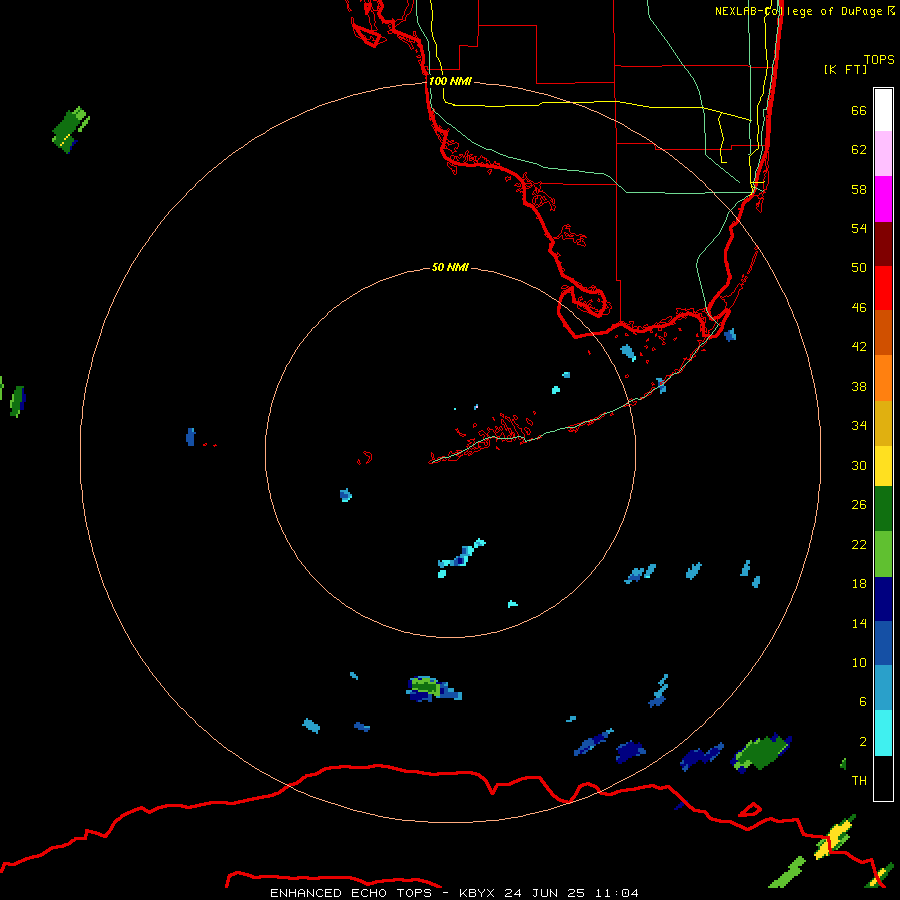Click the '100 NMI' range ring label
The width and height of the screenshot is (900, 900).
[x=451, y=82]
